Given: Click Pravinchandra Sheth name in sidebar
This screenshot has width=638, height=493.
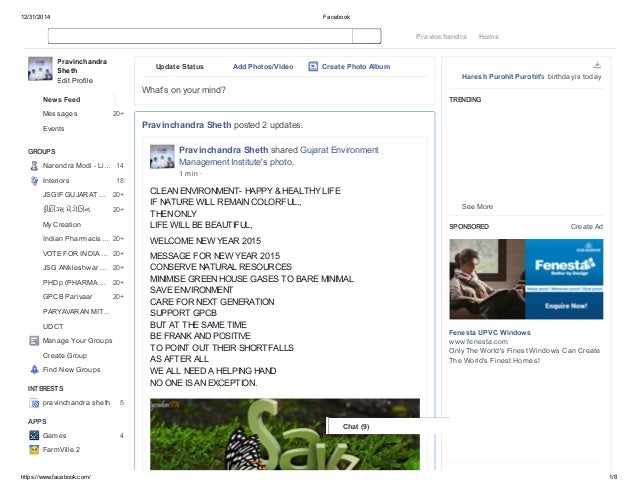Looking at the screenshot, I should click(x=82, y=66).
